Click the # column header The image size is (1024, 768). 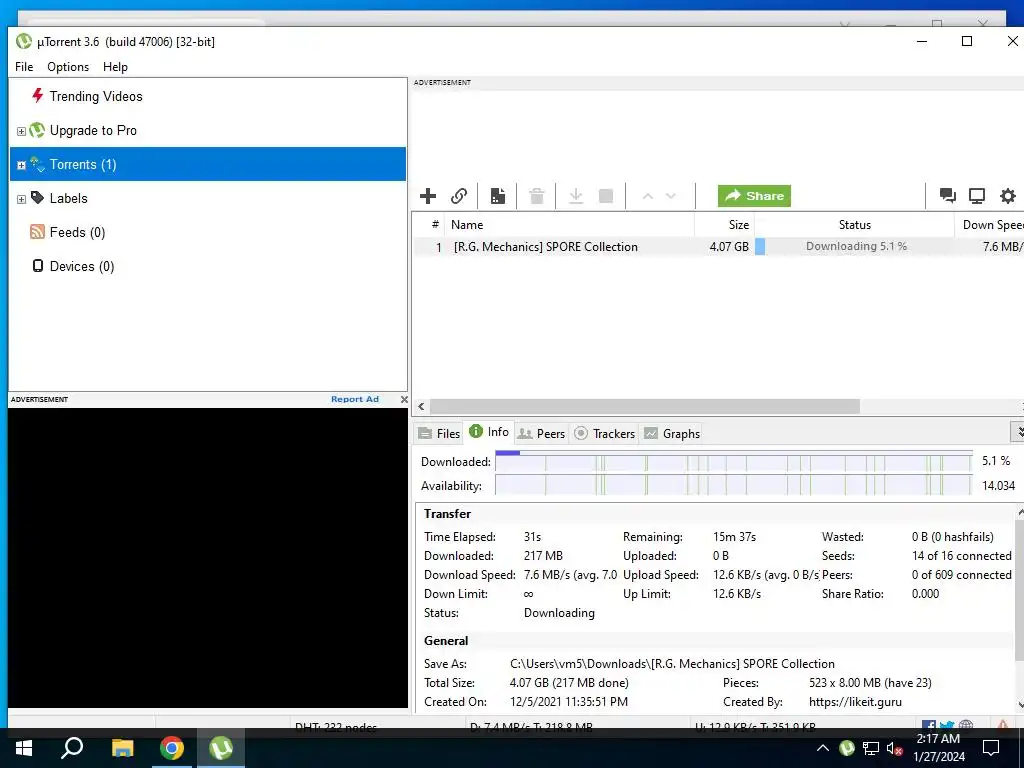coord(429,225)
